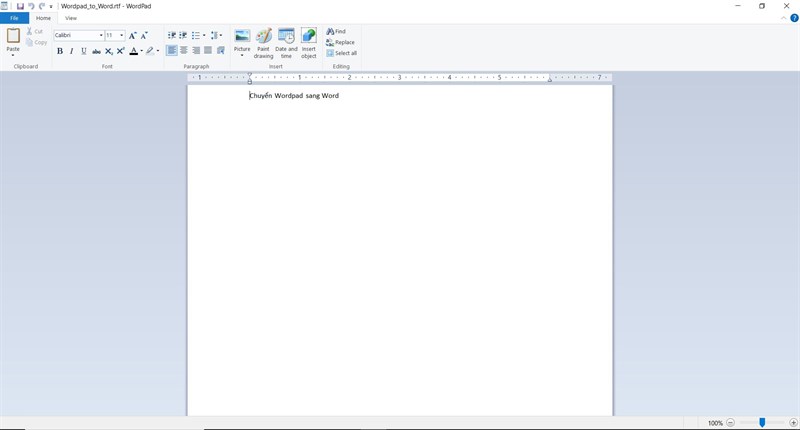This screenshot has height=430, width=800.
Task: Apply the text highlight color marker
Action: click(150, 51)
